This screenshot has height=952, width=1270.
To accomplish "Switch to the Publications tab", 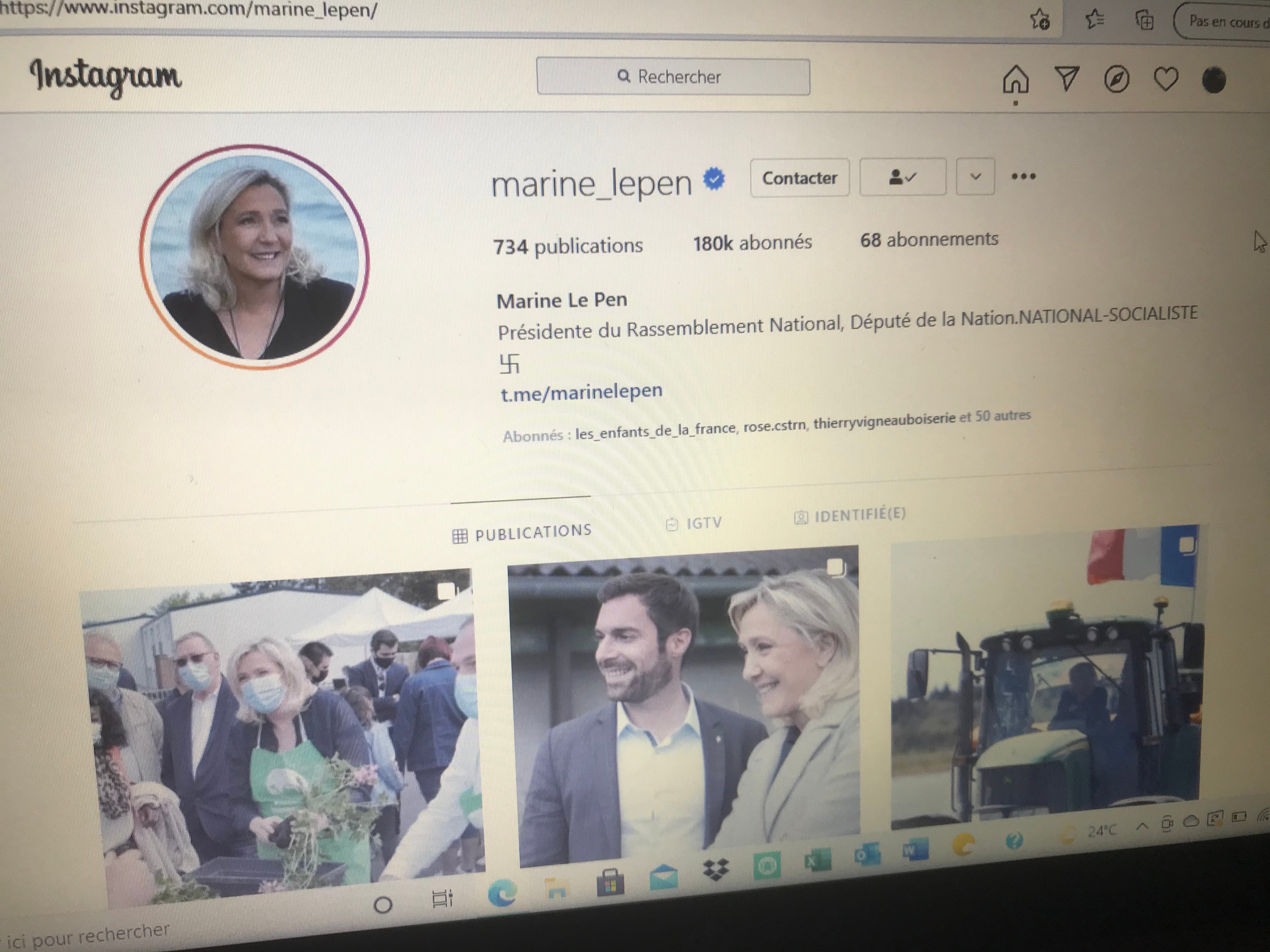I will 522,533.
